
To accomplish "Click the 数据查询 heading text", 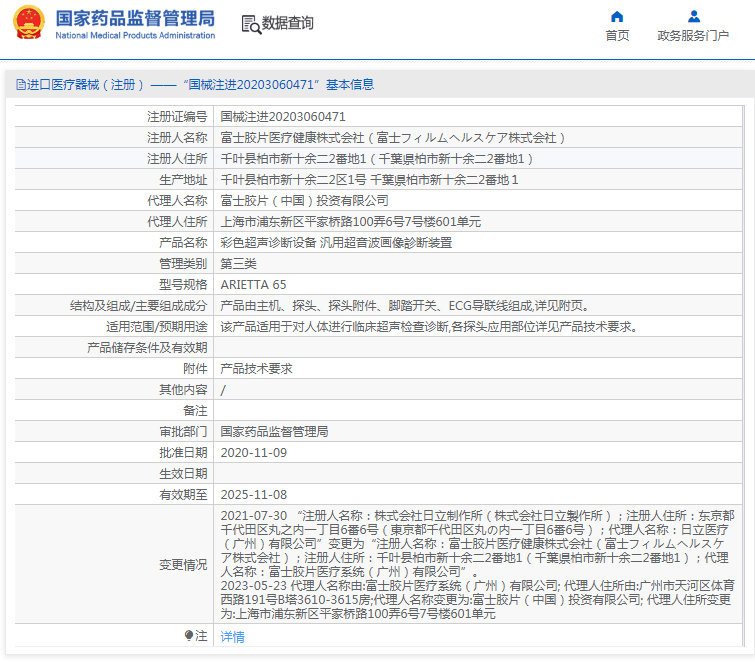I will coord(287,23).
